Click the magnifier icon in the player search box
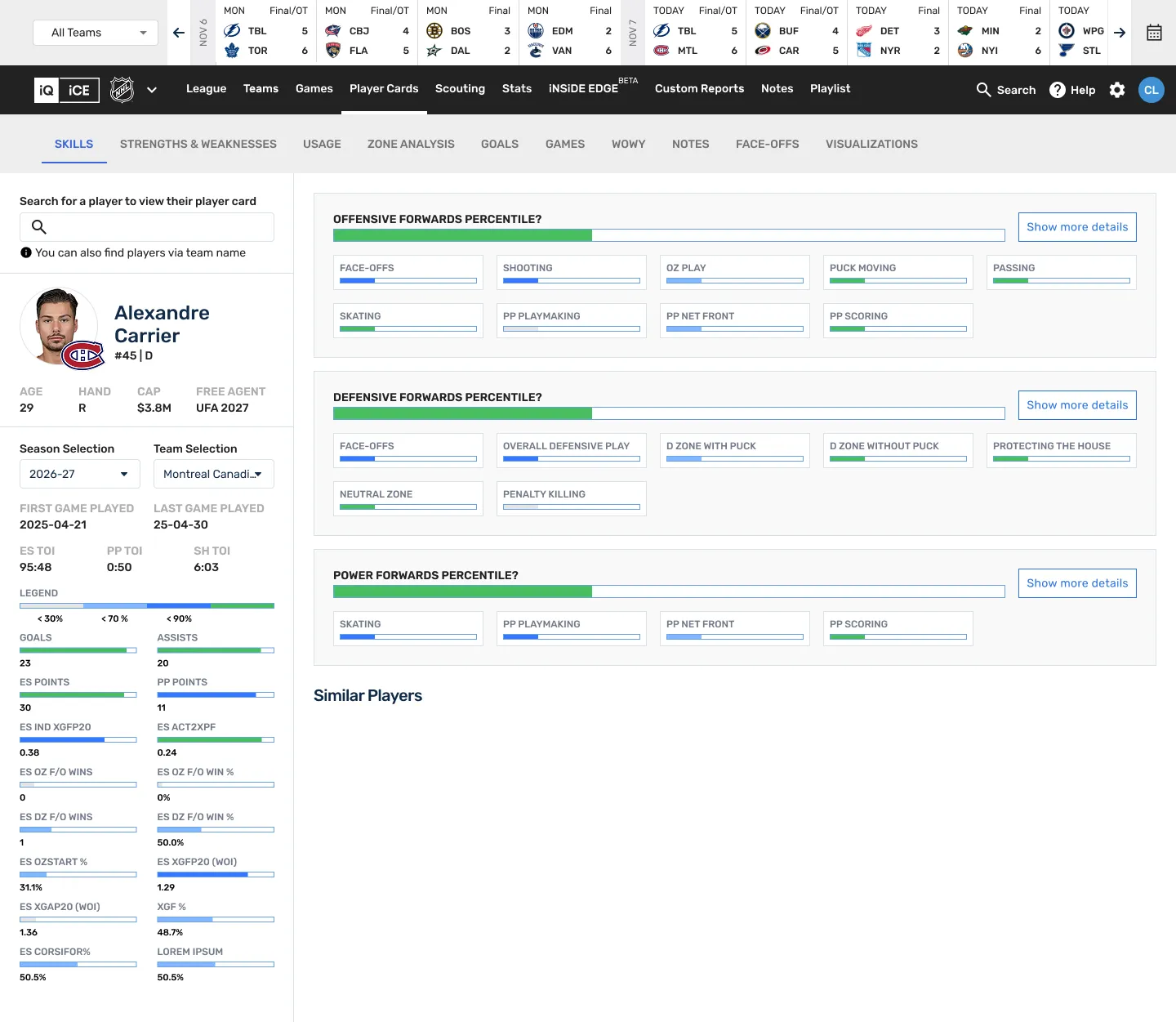1176x1022 pixels. tap(39, 227)
